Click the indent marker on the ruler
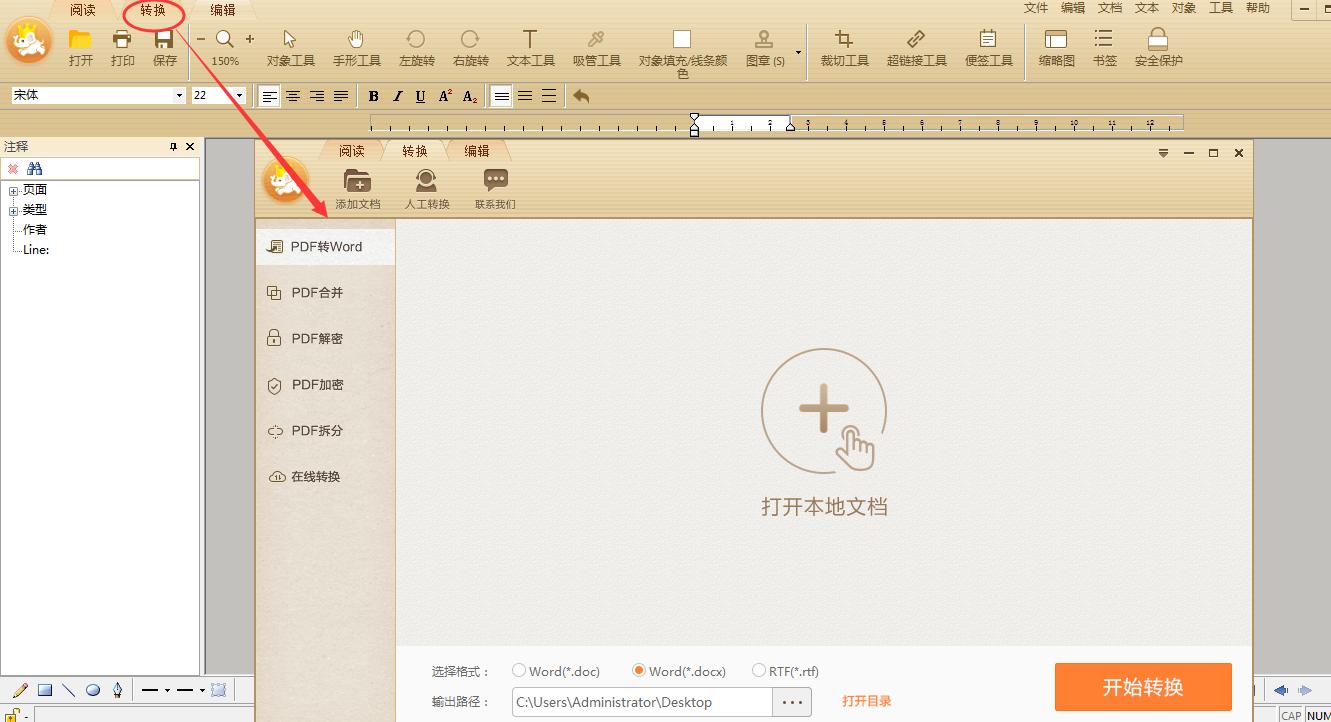The width and height of the screenshot is (1331, 722). 694,125
